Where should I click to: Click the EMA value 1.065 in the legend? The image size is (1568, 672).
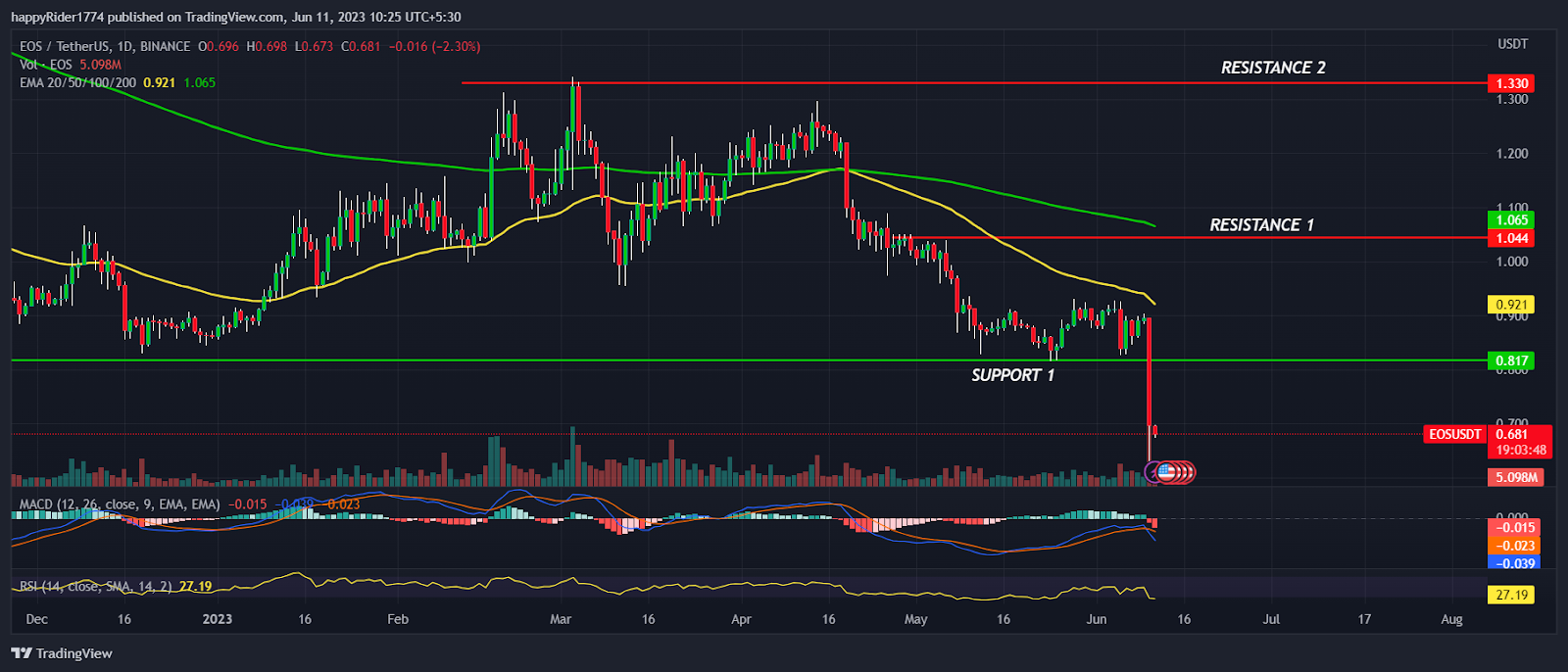coord(199,82)
